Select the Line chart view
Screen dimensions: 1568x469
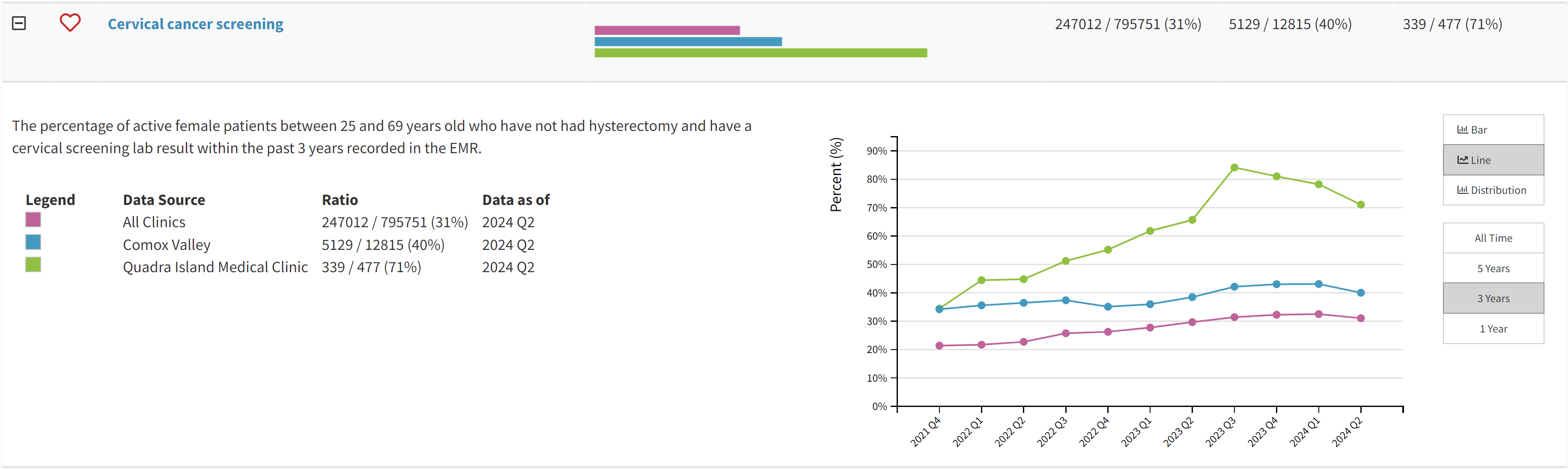point(1493,160)
